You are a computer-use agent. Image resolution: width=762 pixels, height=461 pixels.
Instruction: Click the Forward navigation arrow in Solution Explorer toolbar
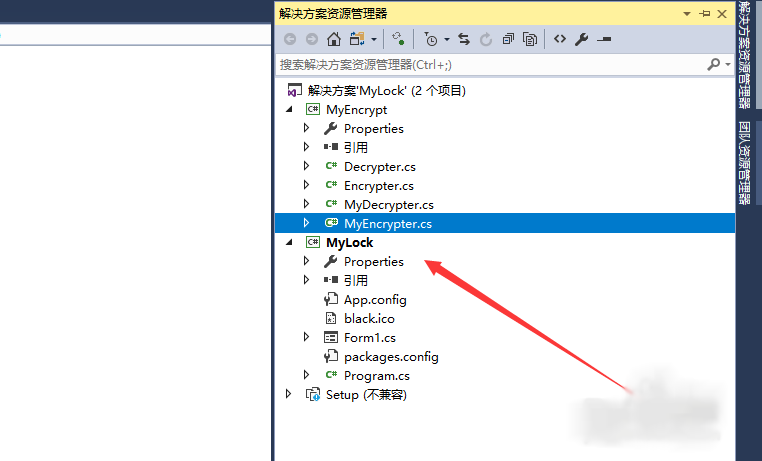pyautogui.click(x=312, y=39)
